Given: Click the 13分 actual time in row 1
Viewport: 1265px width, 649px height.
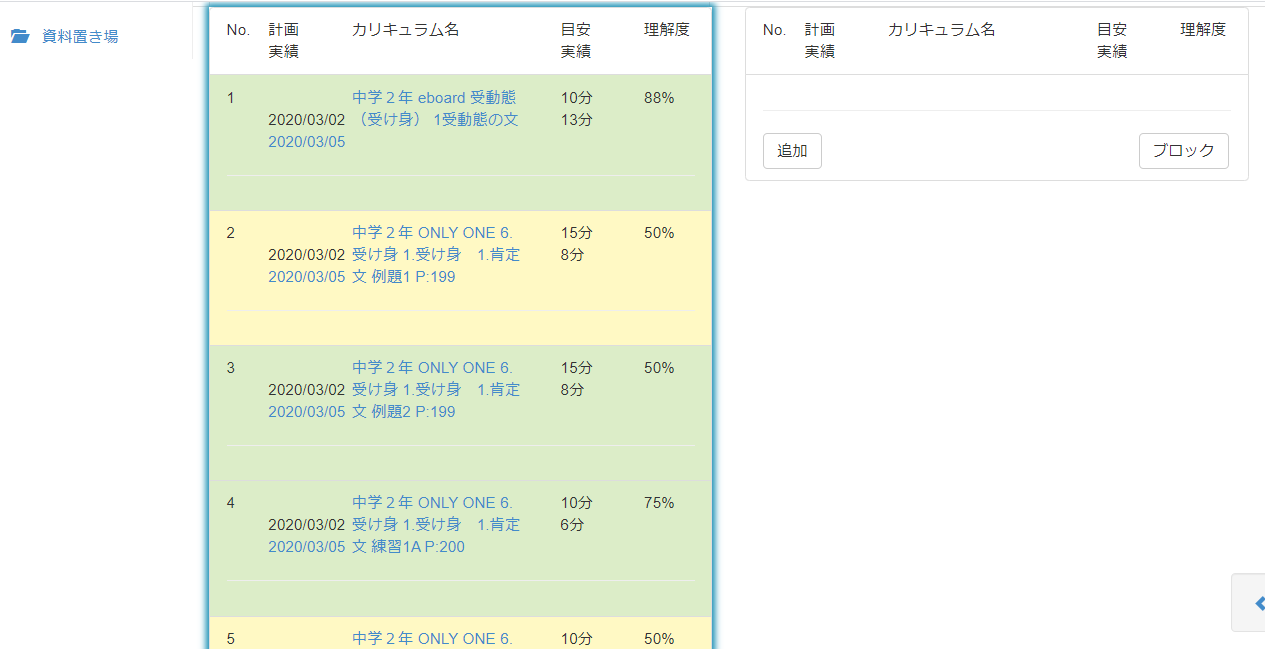Looking at the screenshot, I should [577, 120].
